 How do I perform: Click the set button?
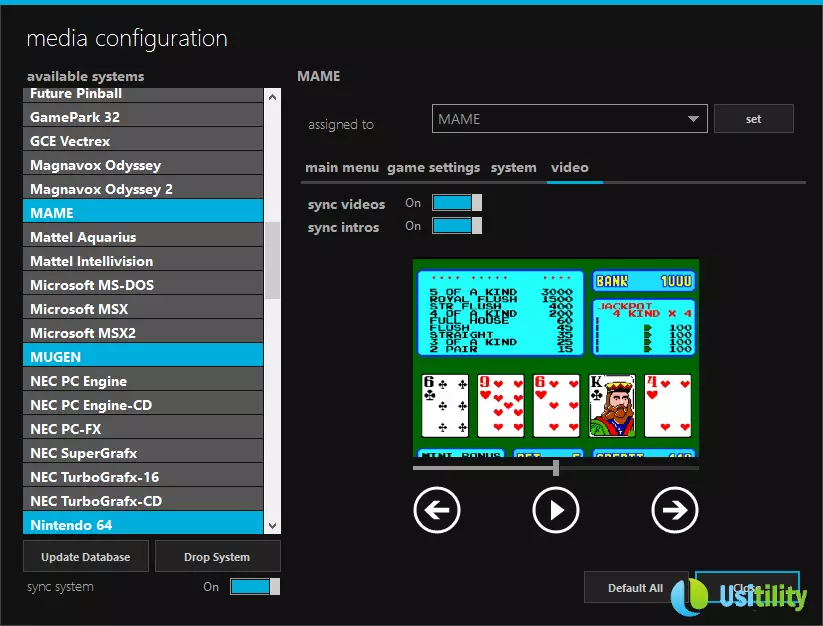coord(753,119)
